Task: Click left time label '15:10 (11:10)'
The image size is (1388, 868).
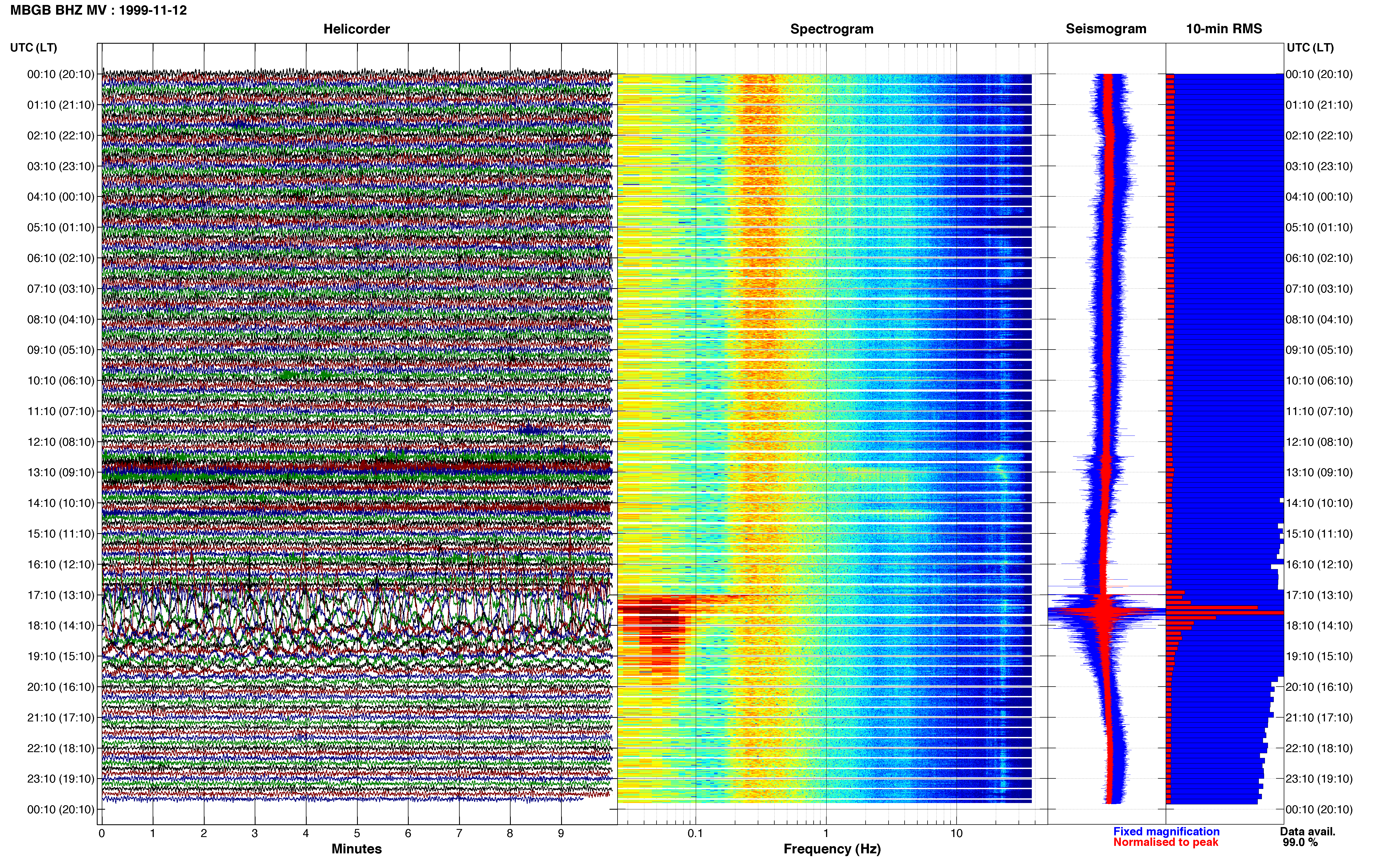Action: [61, 533]
